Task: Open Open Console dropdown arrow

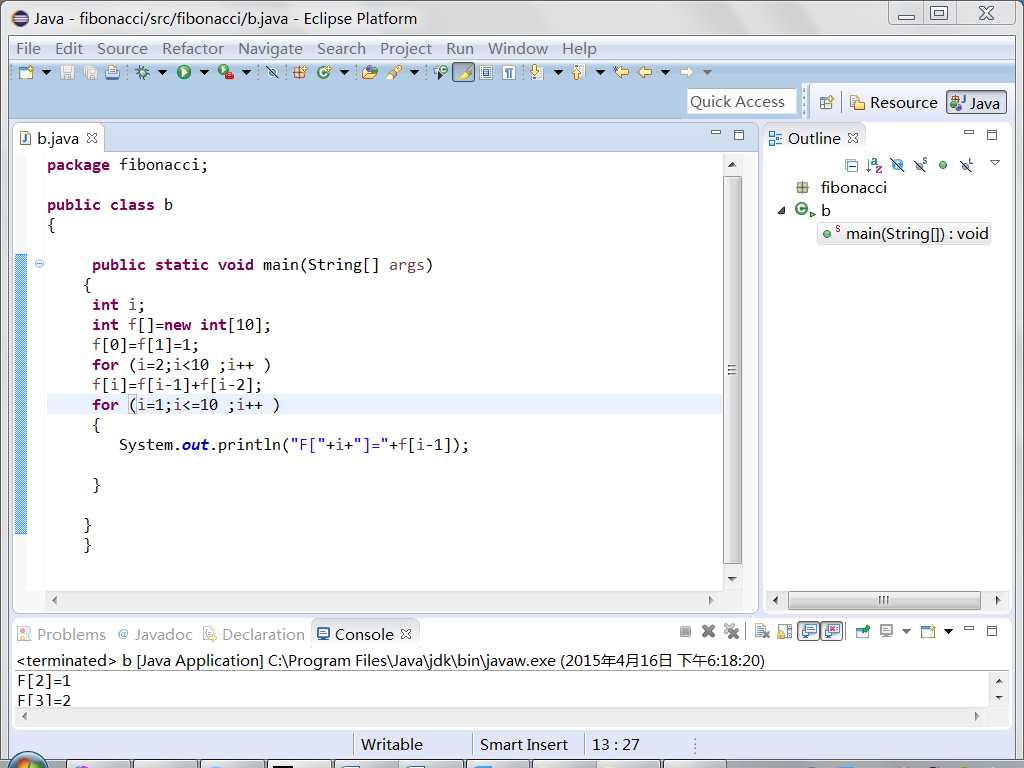Action: pos(948,632)
